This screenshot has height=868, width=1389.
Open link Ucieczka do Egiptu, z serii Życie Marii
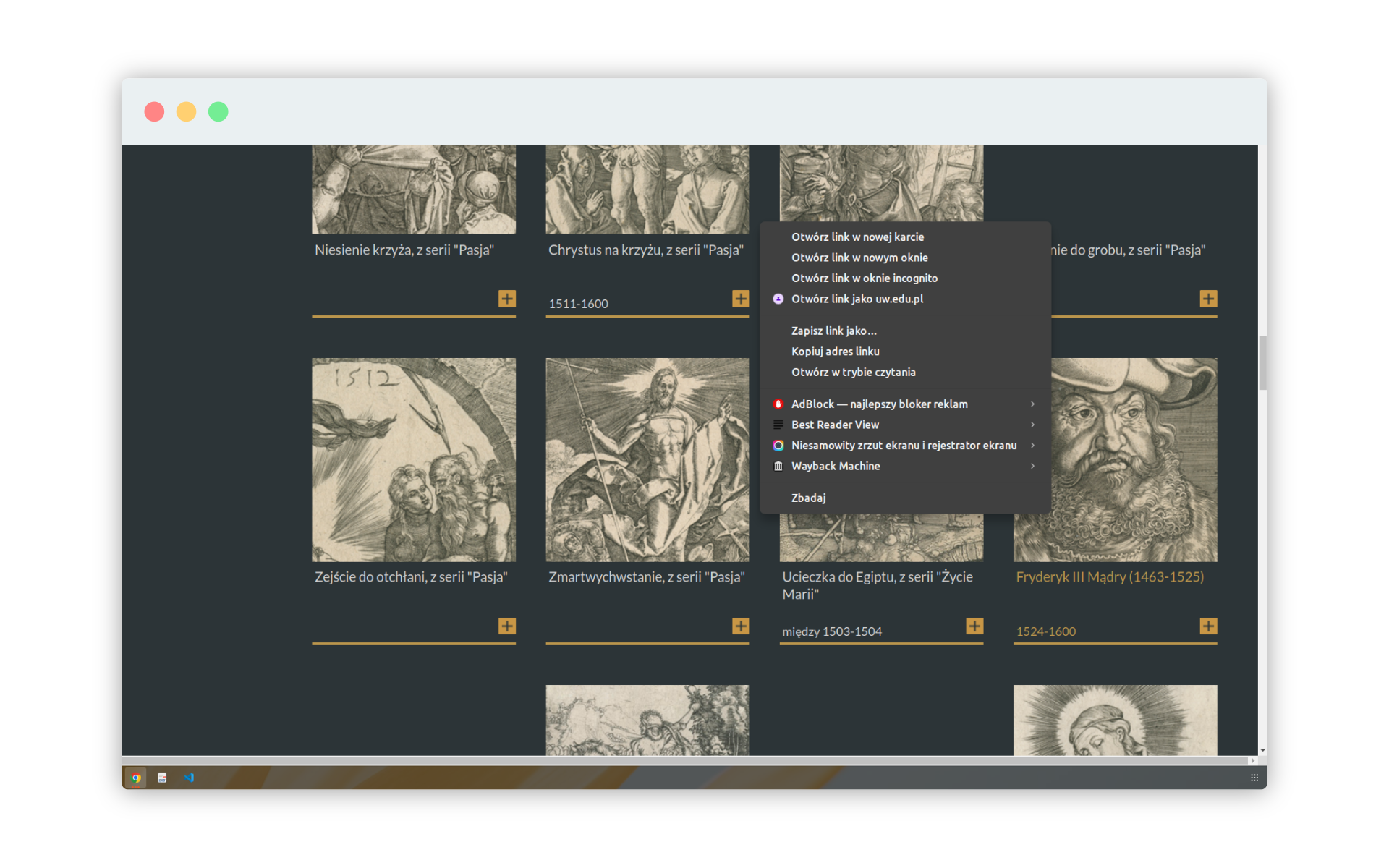pyautogui.click(x=878, y=586)
